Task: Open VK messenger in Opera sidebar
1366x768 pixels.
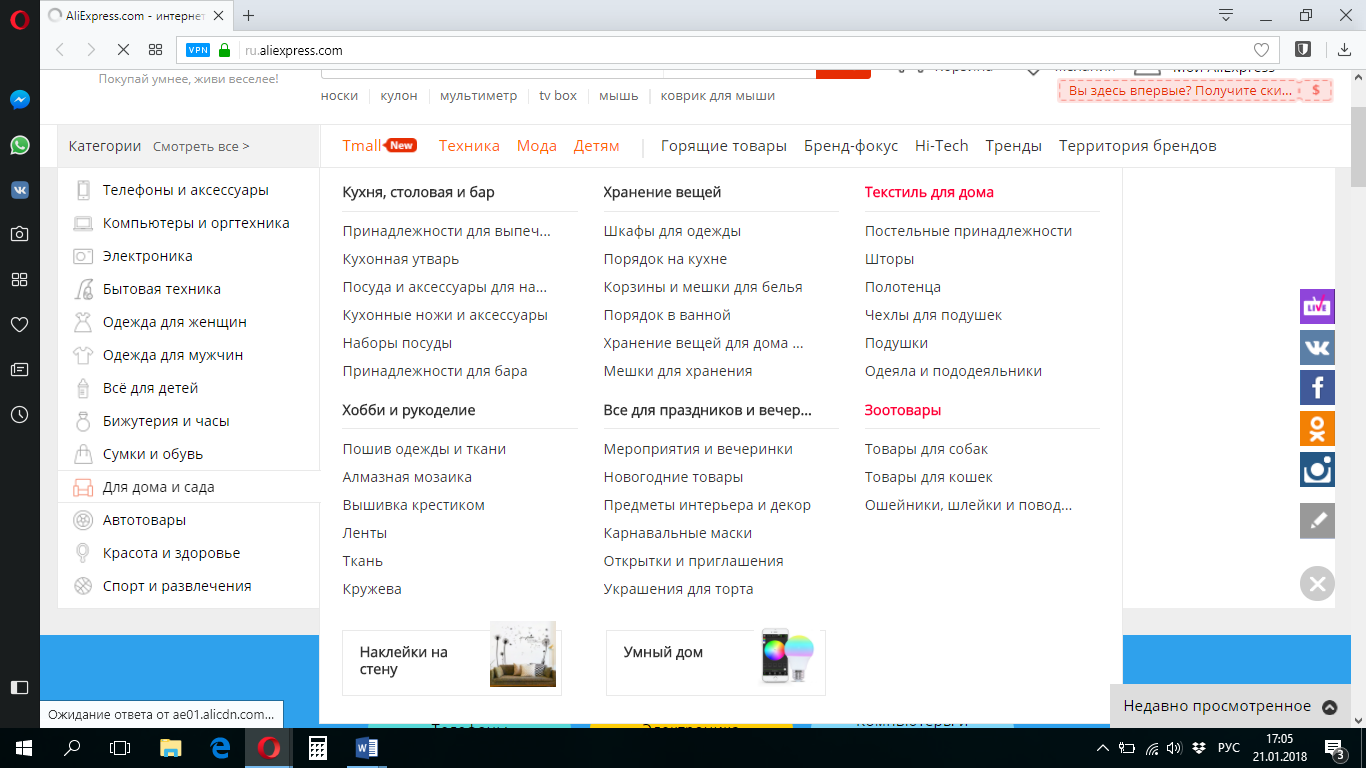Action: click(x=20, y=189)
